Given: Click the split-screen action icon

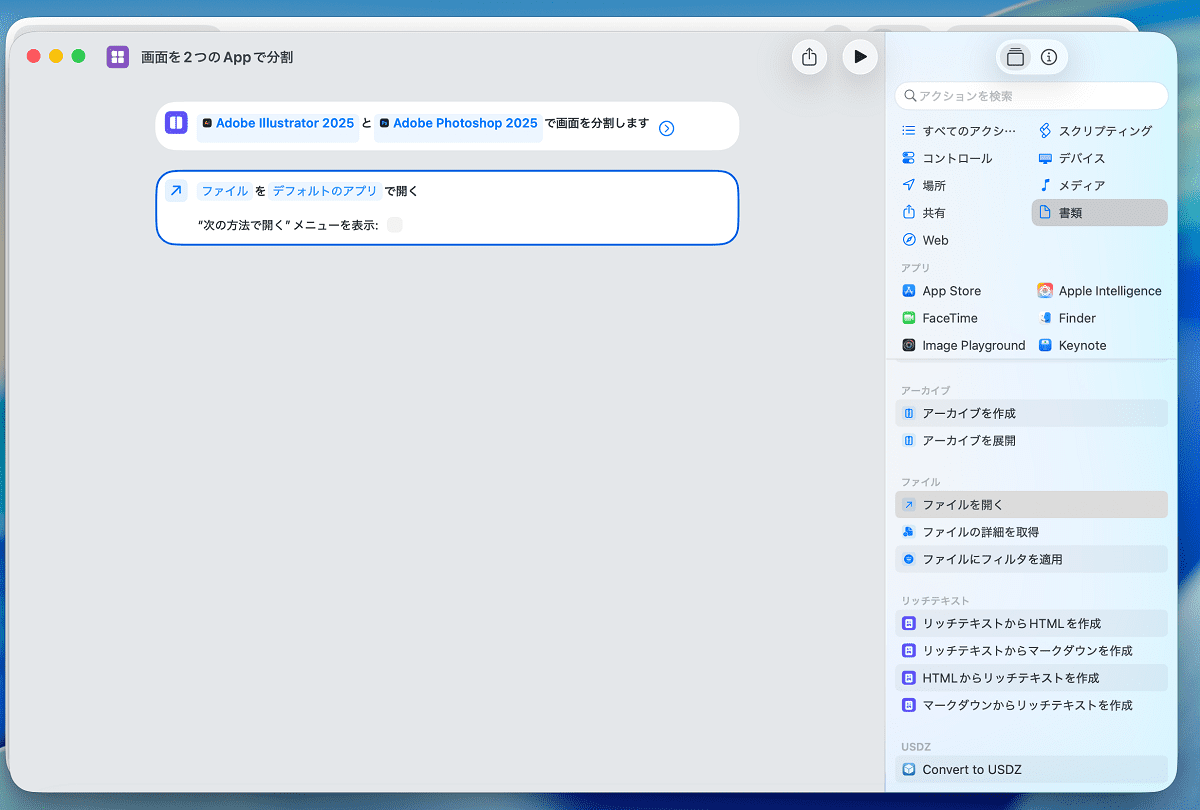Looking at the screenshot, I should [x=176, y=123].
